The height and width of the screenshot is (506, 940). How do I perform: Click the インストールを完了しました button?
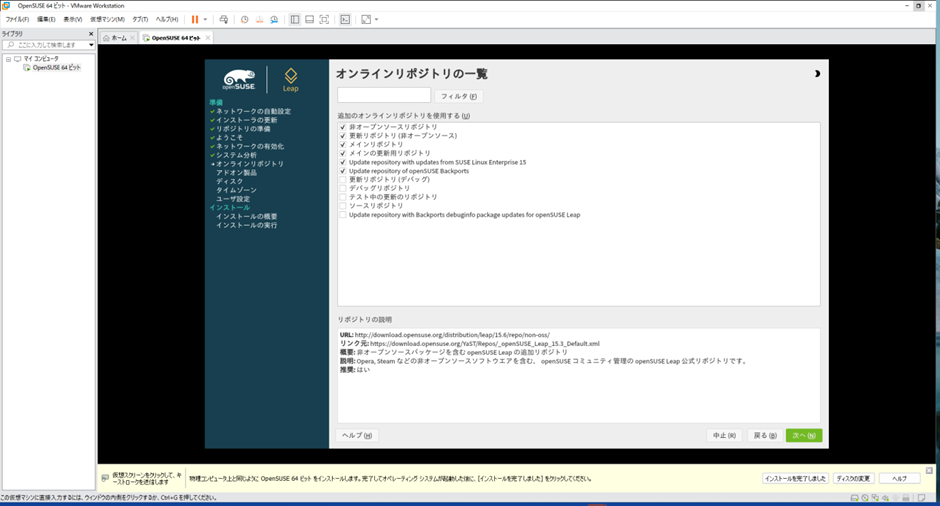click(x=795, y=478)
